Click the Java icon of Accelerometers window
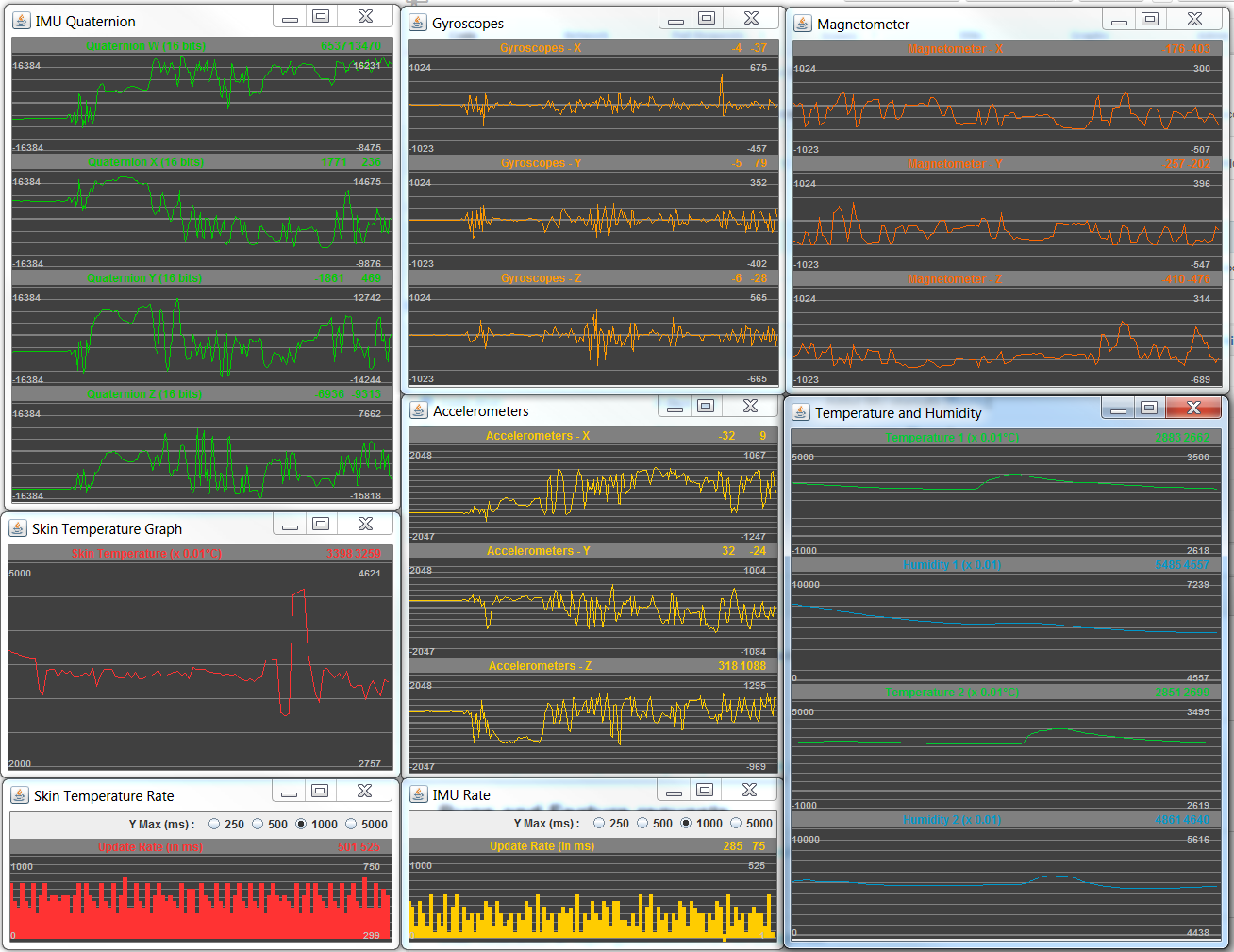The height and width of the screenshot is (952, 1234). pos(419,410)
